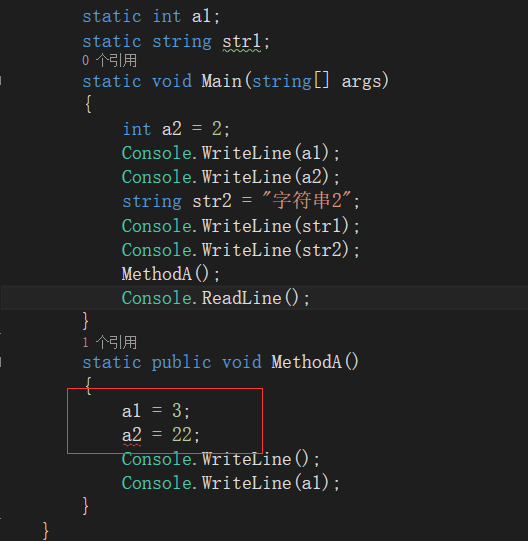Click closing brace of MethodA
Image resolution: width=528 pixels, height=541 pixels.
86,506
